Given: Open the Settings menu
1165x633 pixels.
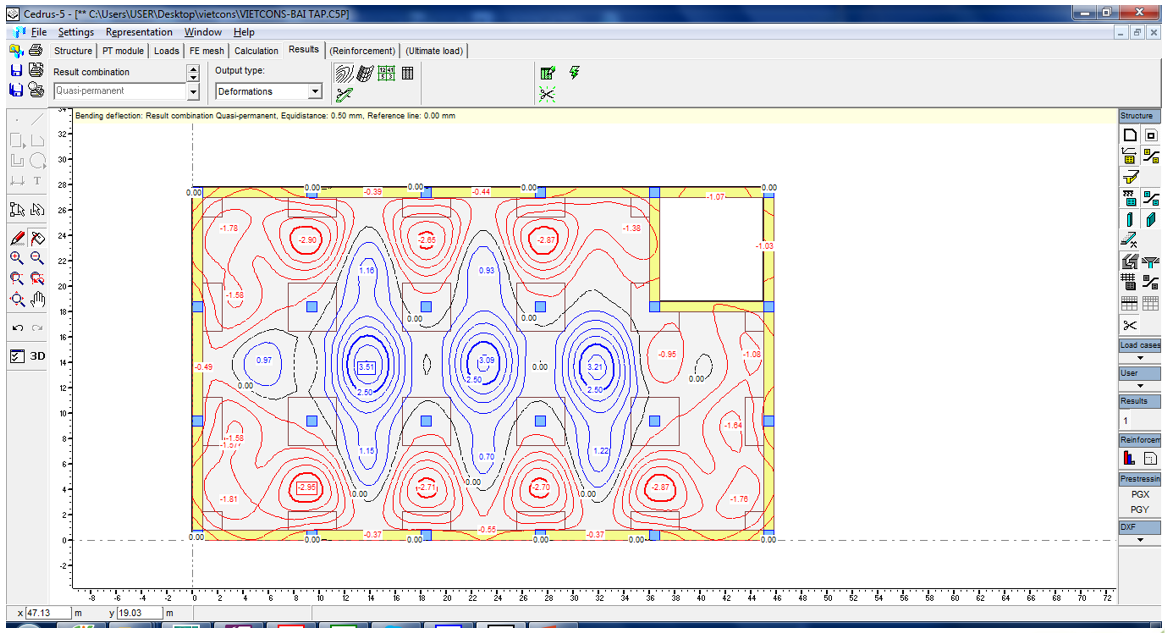Looking at the screenshot, I should click(x=76, y=32).
